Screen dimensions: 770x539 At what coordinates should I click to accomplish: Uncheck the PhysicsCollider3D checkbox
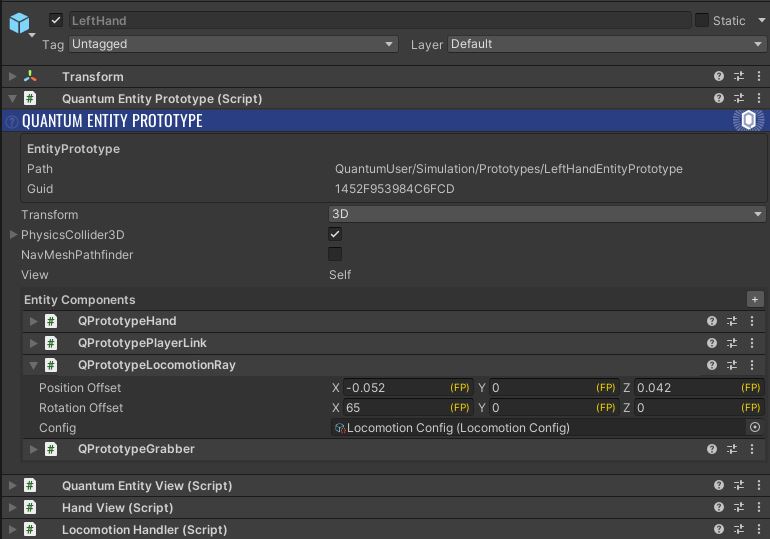(x=335, y=234)
